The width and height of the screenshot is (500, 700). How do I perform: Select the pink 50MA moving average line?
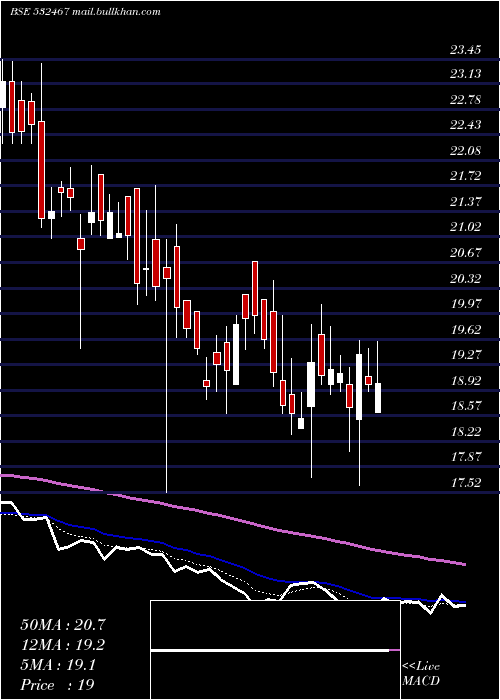[232, 518]
